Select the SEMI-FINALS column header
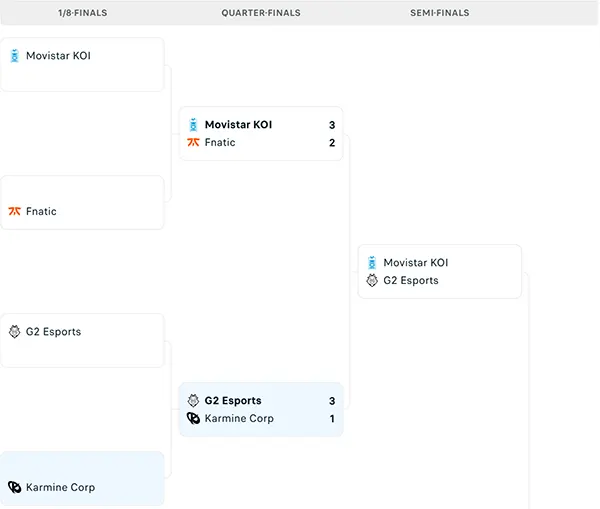 pos(440,13)
